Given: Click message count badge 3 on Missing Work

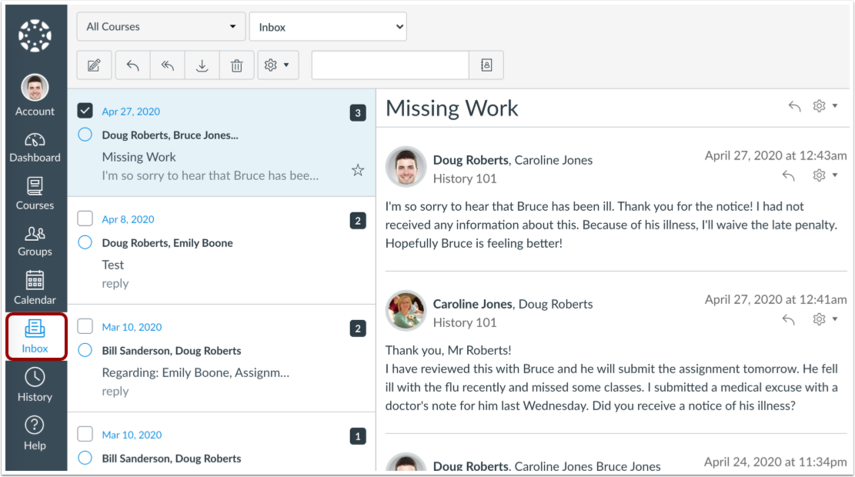Looking at the screenshot, I should tap(358, 113).
